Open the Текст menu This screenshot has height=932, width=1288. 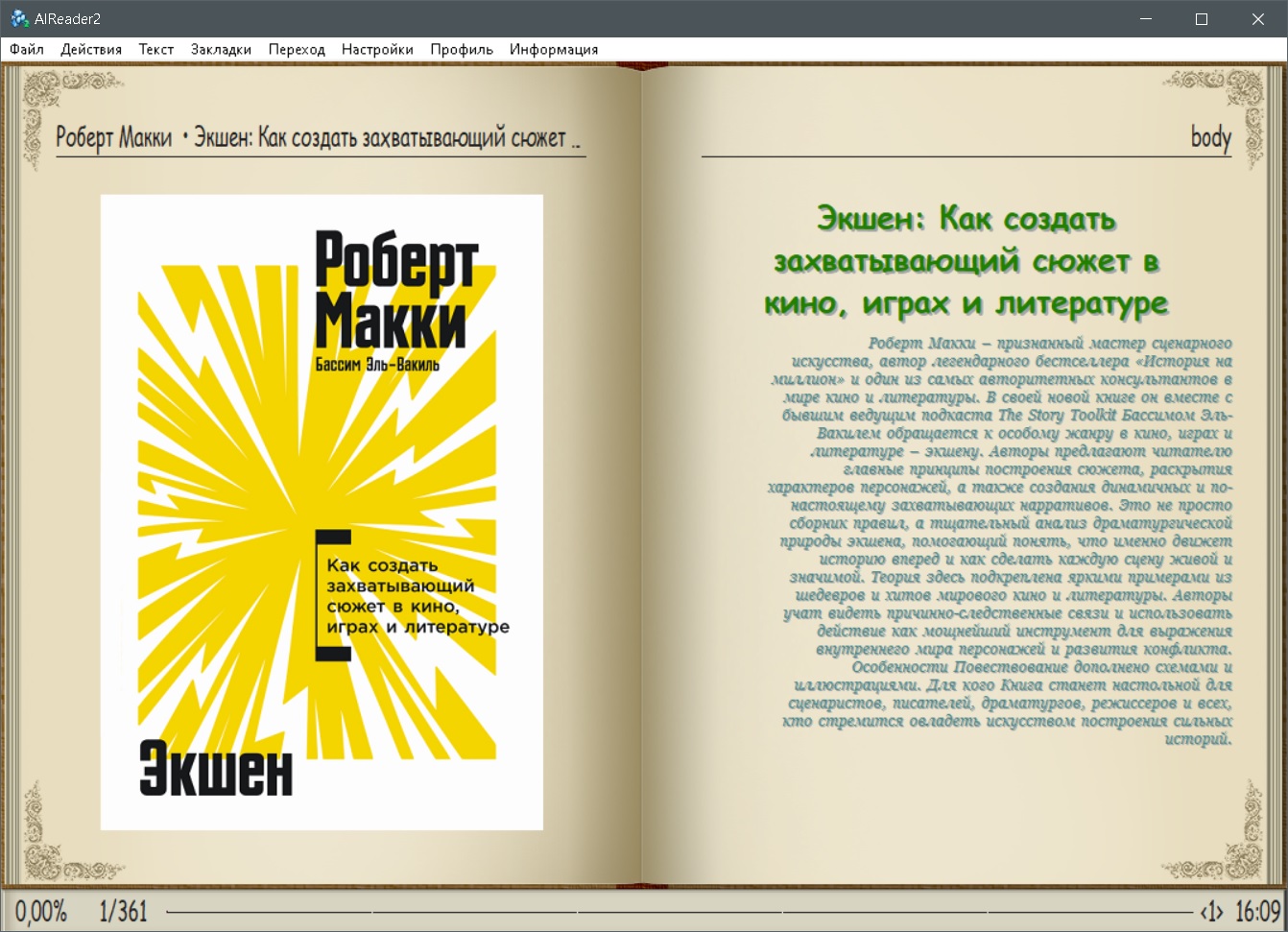[156, 49]
